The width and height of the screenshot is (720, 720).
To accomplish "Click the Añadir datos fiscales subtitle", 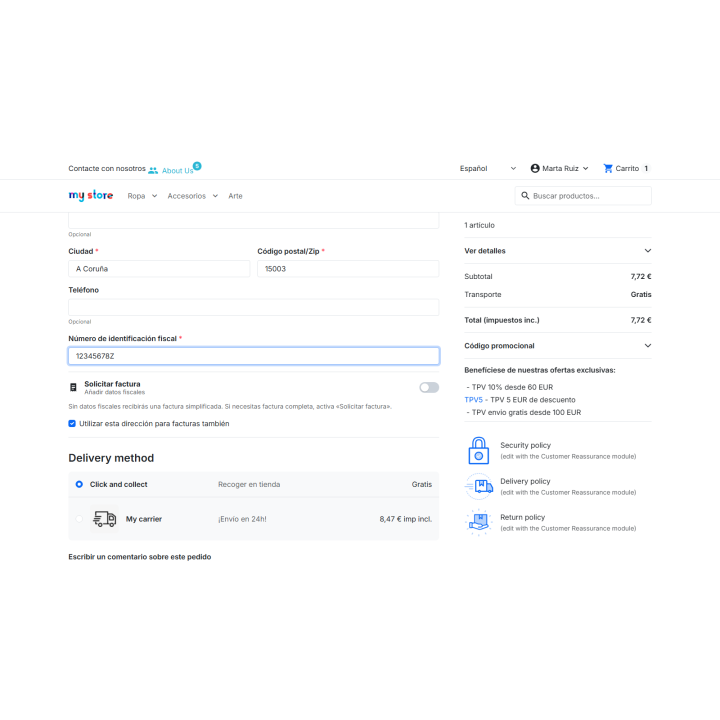I will pos(114,392).
